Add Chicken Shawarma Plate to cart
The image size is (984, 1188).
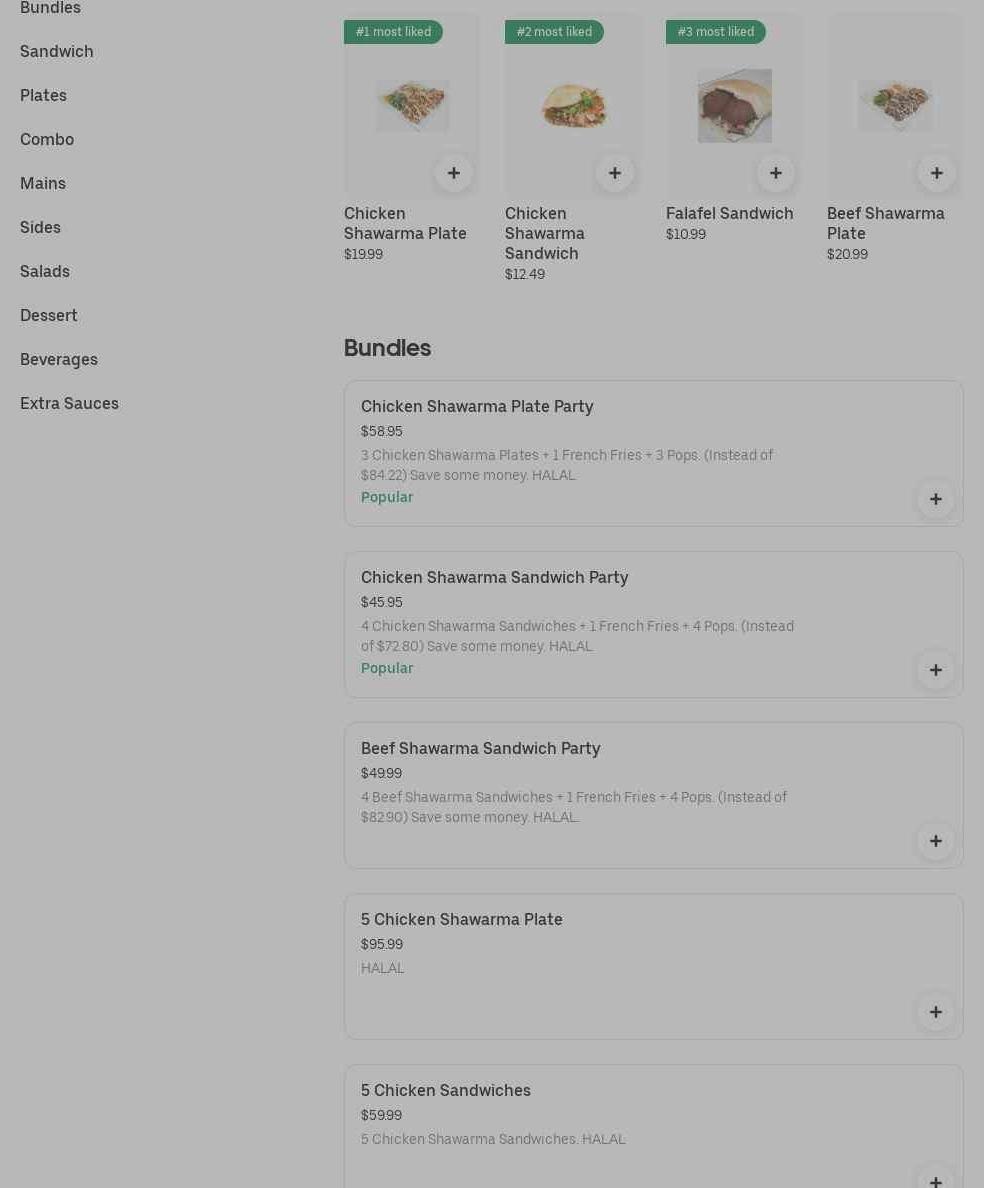coord(453,173)
